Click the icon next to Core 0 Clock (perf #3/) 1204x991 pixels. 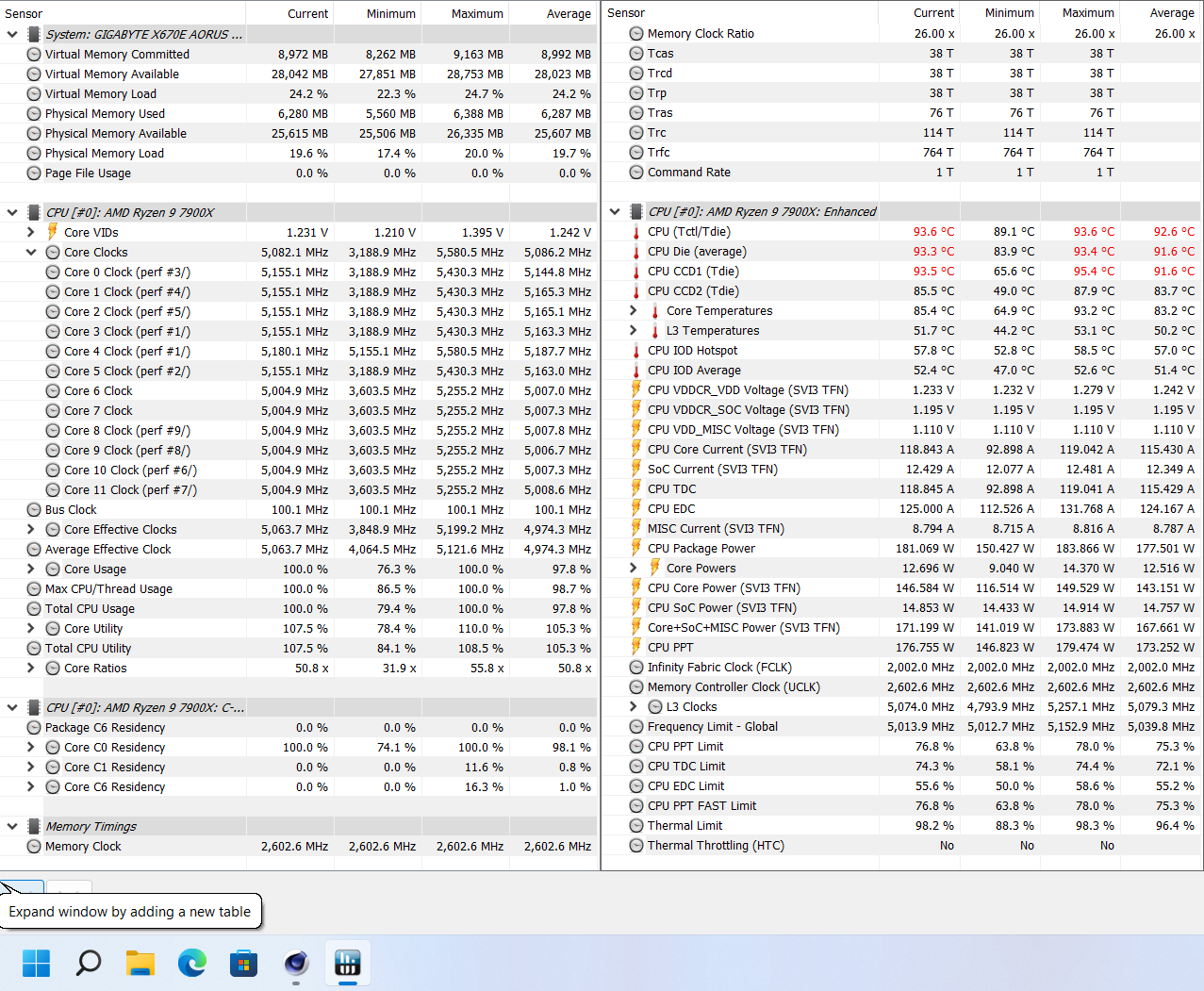point(53,272)
